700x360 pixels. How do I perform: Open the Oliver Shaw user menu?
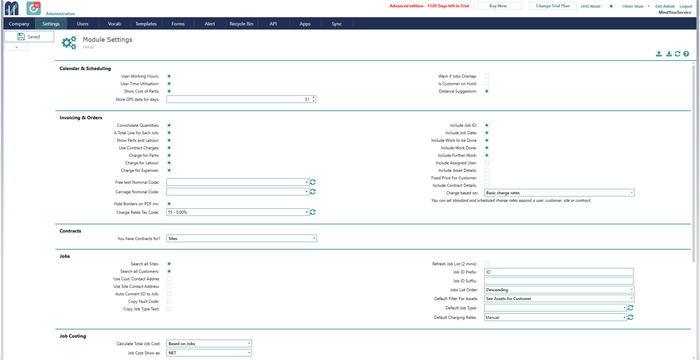click(x=636, y=6)
